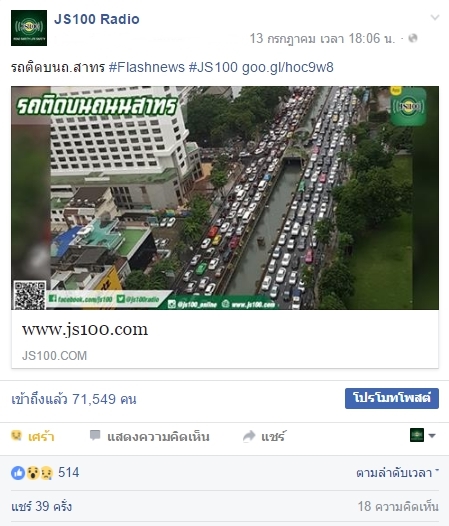Open the comment-as page selector dropdown
This screenshot has height=526, width=449.
point(422,435)
